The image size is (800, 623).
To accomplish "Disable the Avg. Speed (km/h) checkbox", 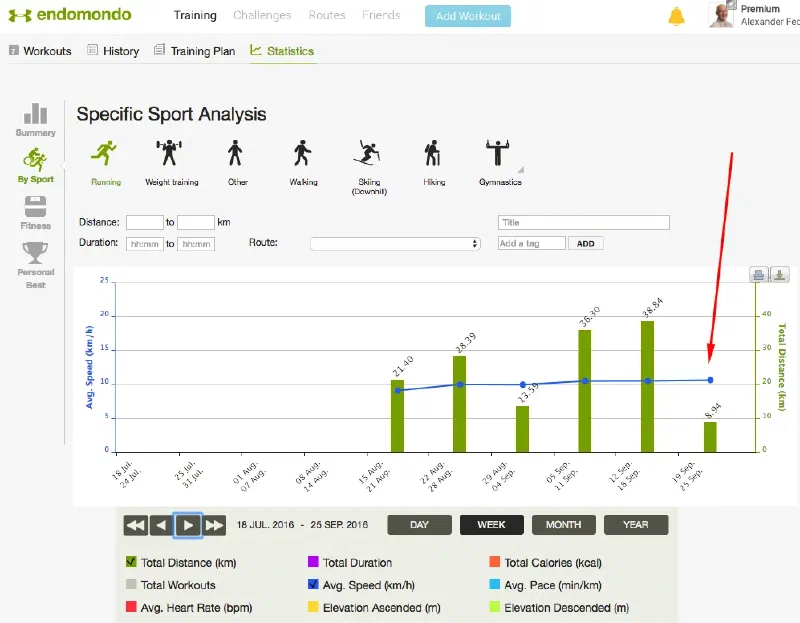I will [313, 585].
